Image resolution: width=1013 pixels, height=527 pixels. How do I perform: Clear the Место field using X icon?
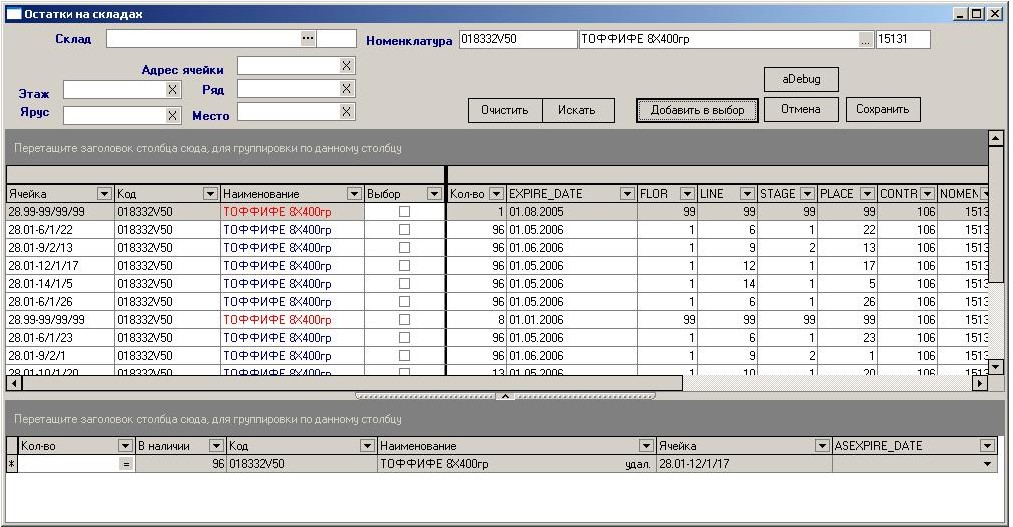tap(346, 113)
